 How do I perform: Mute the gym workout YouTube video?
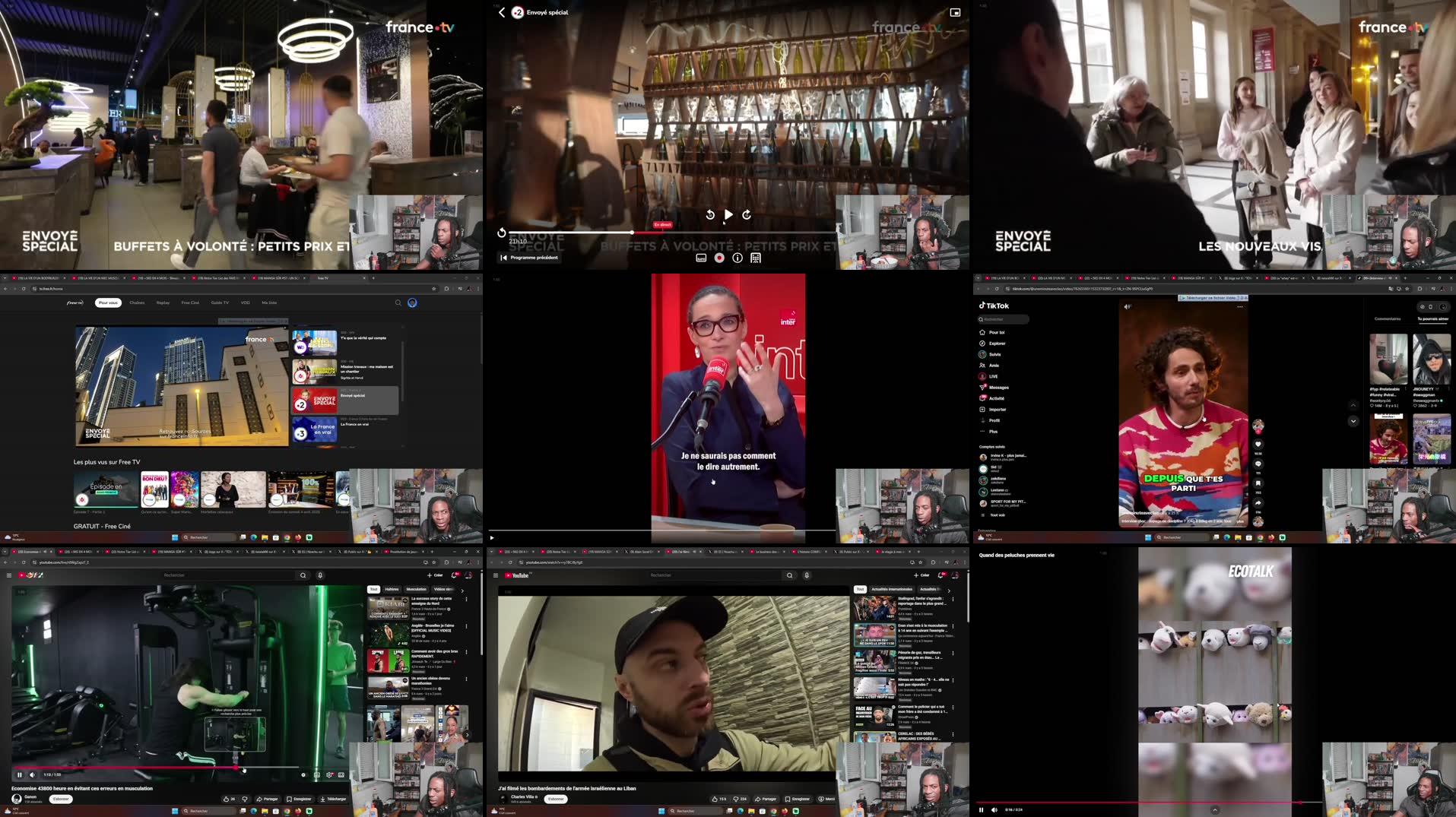[x=32, y=774]
